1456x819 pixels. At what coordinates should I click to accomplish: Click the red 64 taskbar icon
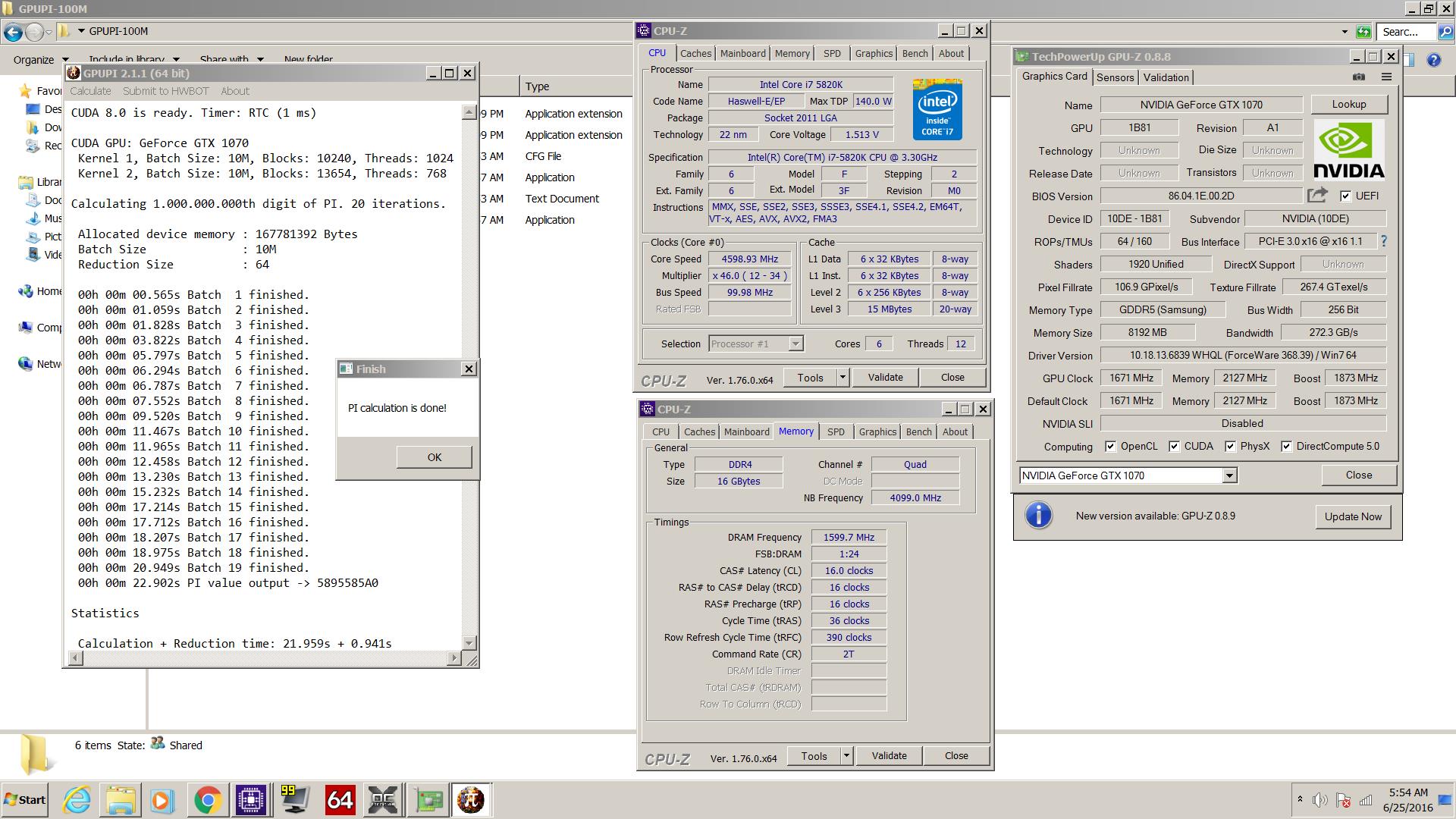(x=339, y=800)
